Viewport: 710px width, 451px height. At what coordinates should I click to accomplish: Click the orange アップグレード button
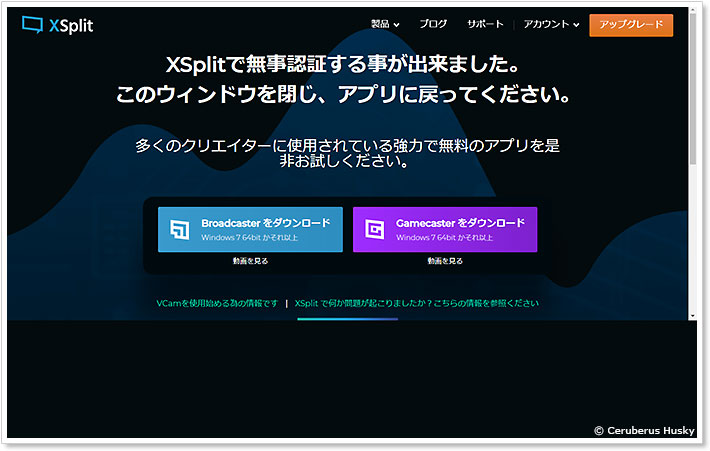[x=631, y=25]
